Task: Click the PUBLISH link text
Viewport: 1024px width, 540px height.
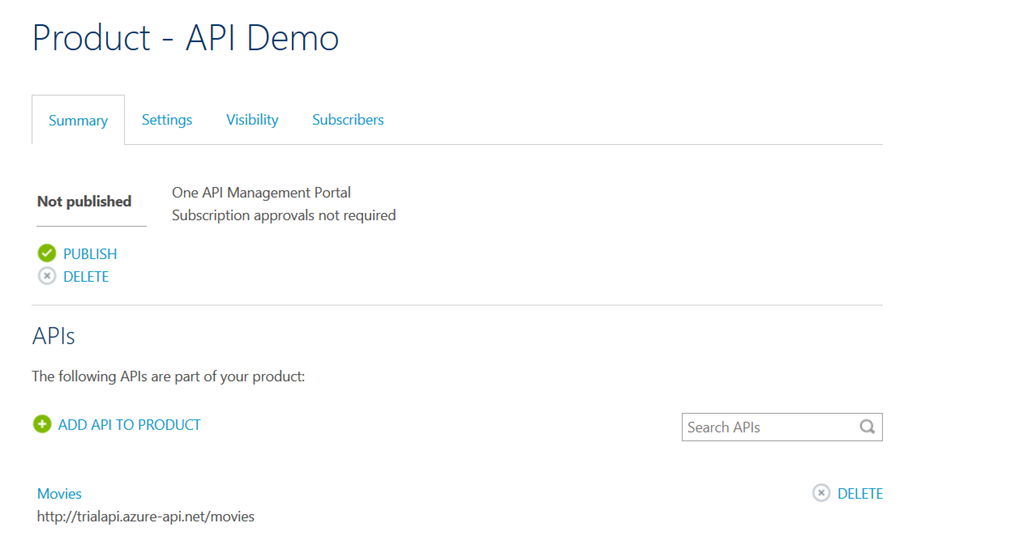Action: [x=90, y=254]
